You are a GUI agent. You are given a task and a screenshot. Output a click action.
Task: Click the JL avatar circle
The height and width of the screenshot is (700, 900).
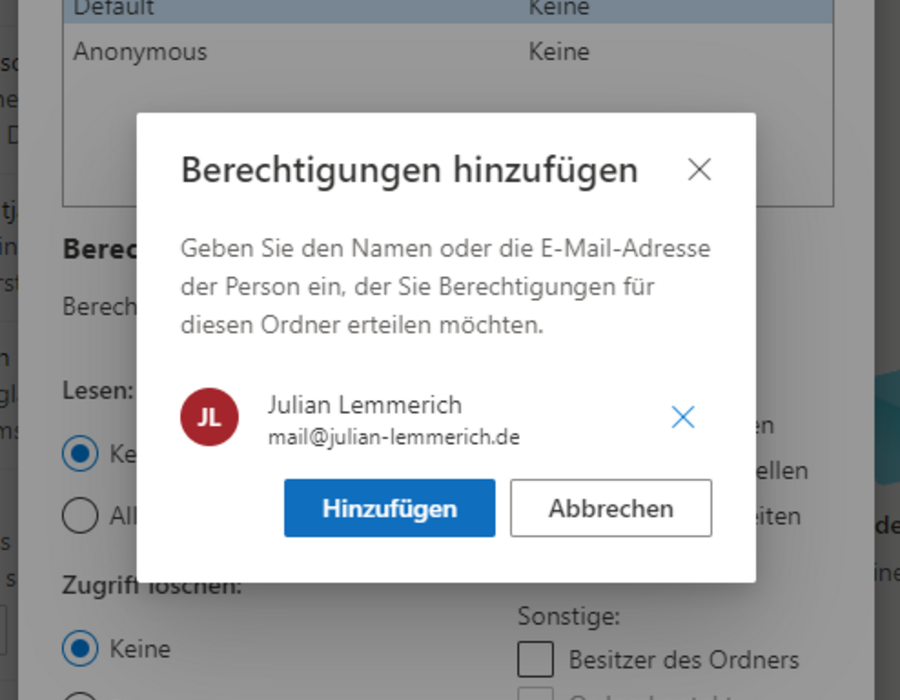point(210,417)
